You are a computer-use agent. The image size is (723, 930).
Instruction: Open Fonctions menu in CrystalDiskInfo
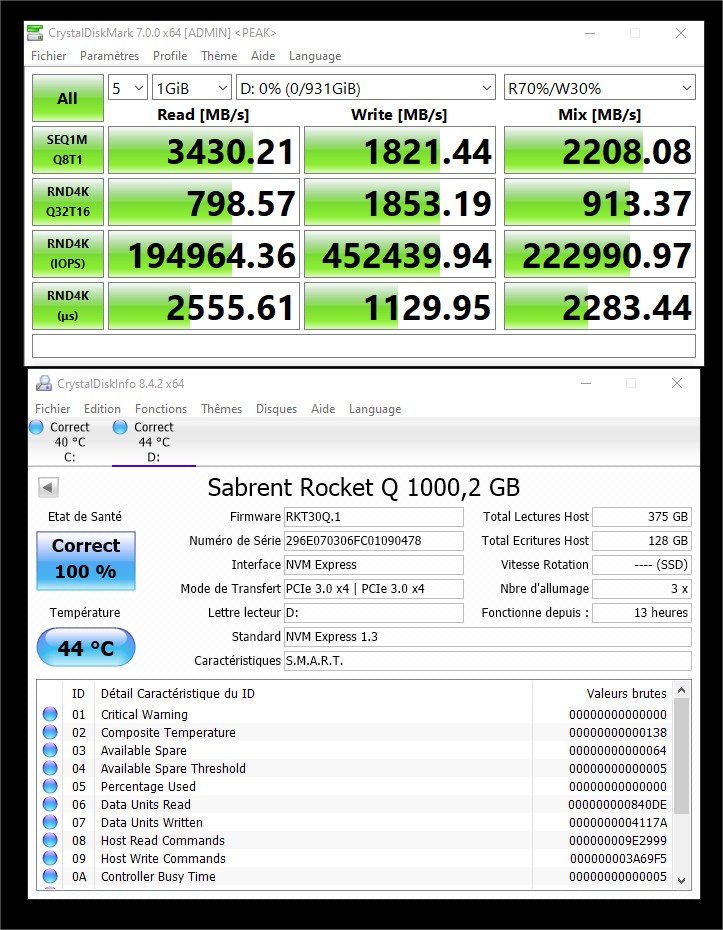point(161,409)
